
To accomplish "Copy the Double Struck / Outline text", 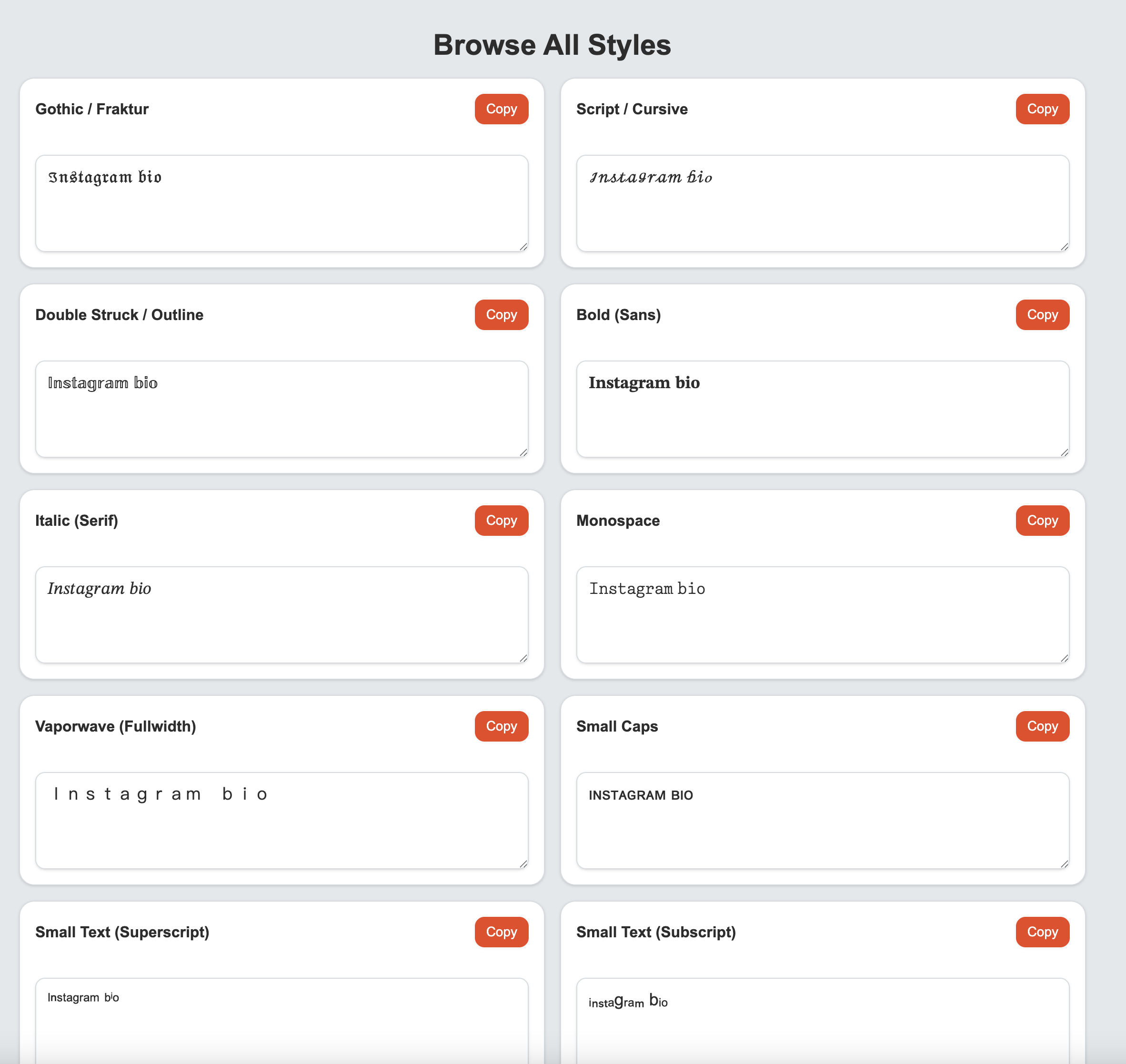I will pyautogui.click(x=501, y=315).
